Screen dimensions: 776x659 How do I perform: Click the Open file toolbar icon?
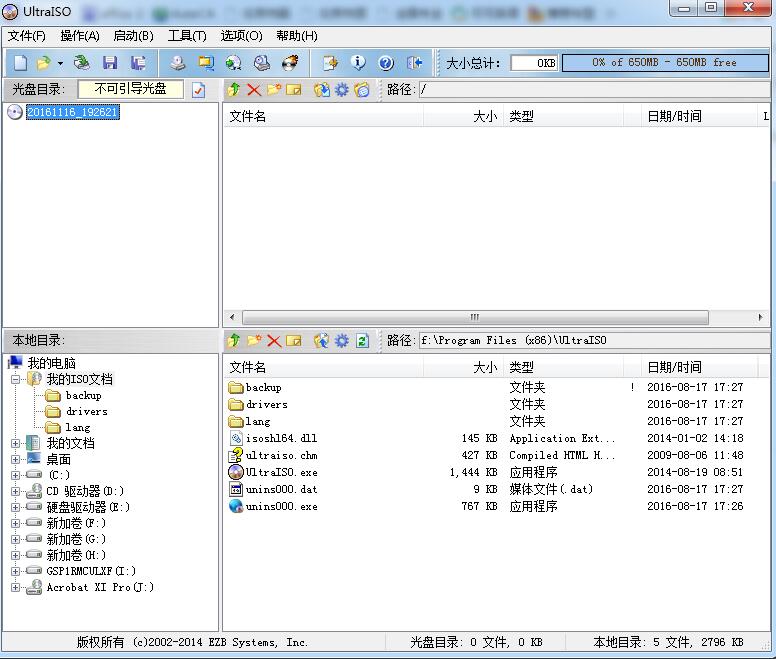(x=44, y=63)
